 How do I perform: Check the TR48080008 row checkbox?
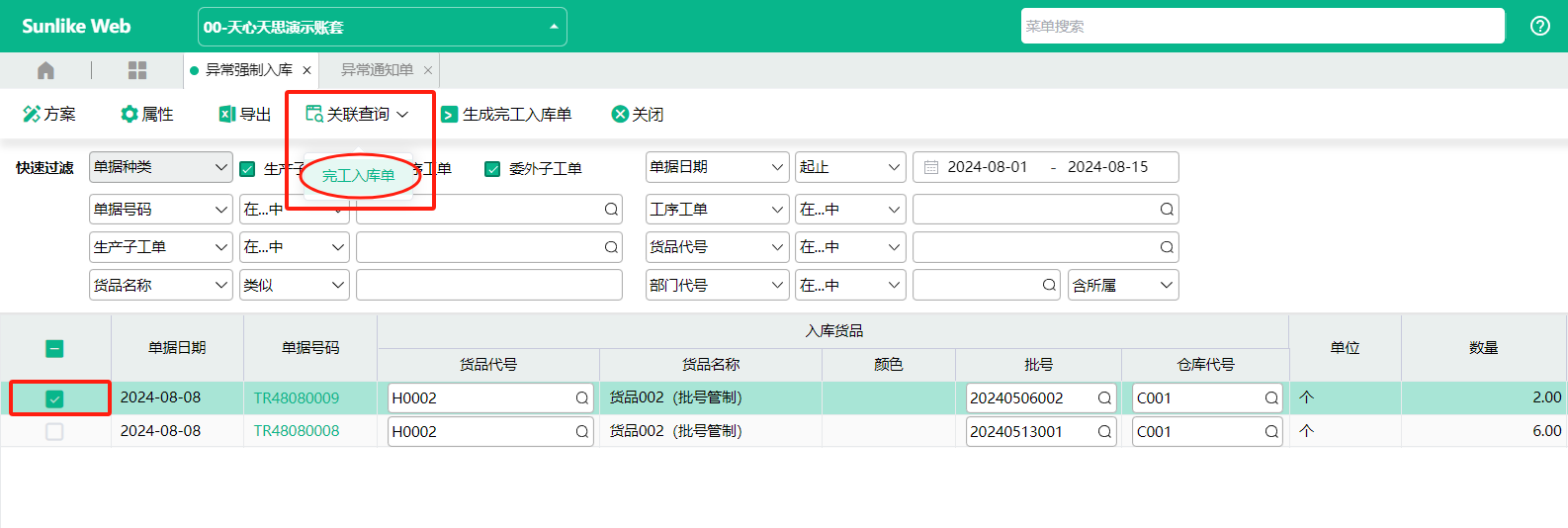tap(54, 432)
